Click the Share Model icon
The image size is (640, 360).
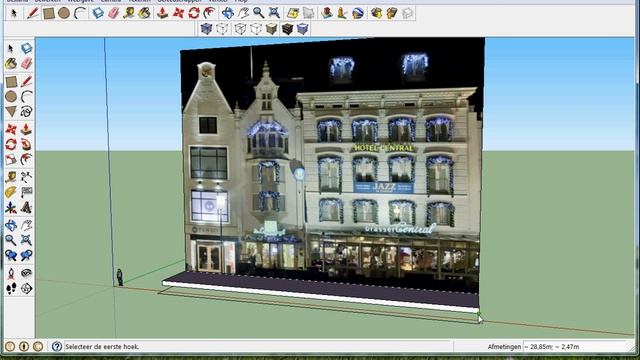392,13
